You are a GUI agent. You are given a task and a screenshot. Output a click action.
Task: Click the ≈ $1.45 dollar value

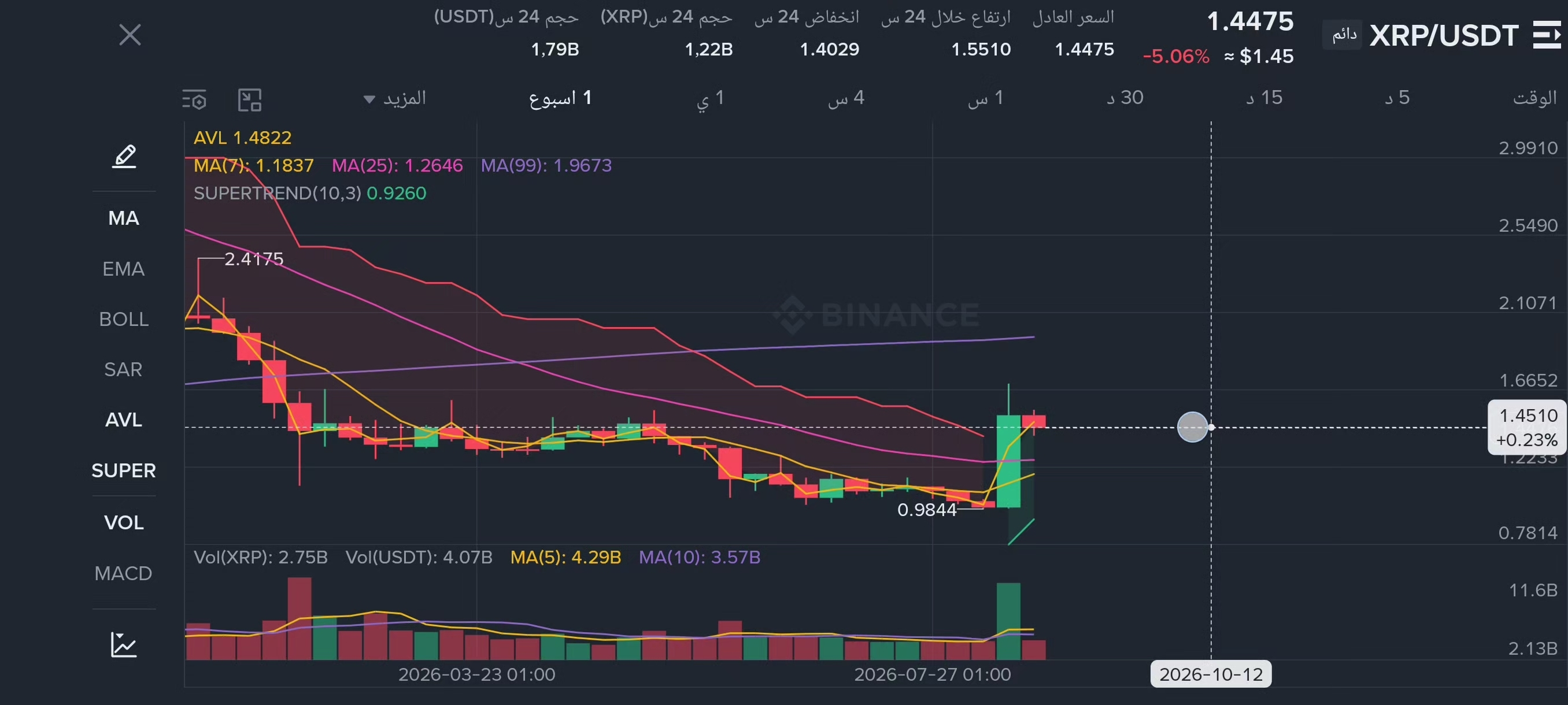[x=1259, y=57]
